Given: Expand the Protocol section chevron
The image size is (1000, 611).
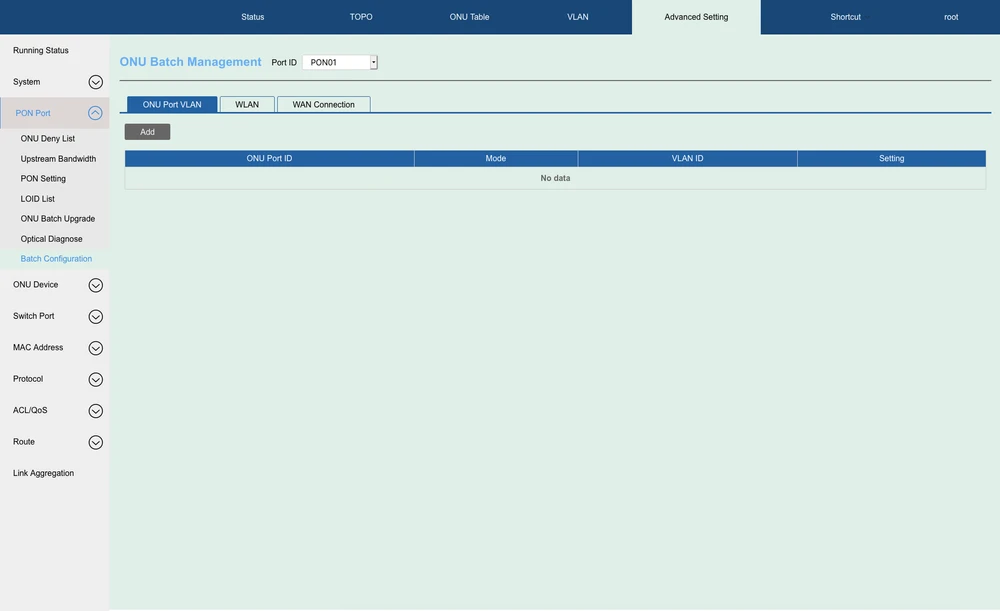Looking at the screenshot, I should pos(95,380).
